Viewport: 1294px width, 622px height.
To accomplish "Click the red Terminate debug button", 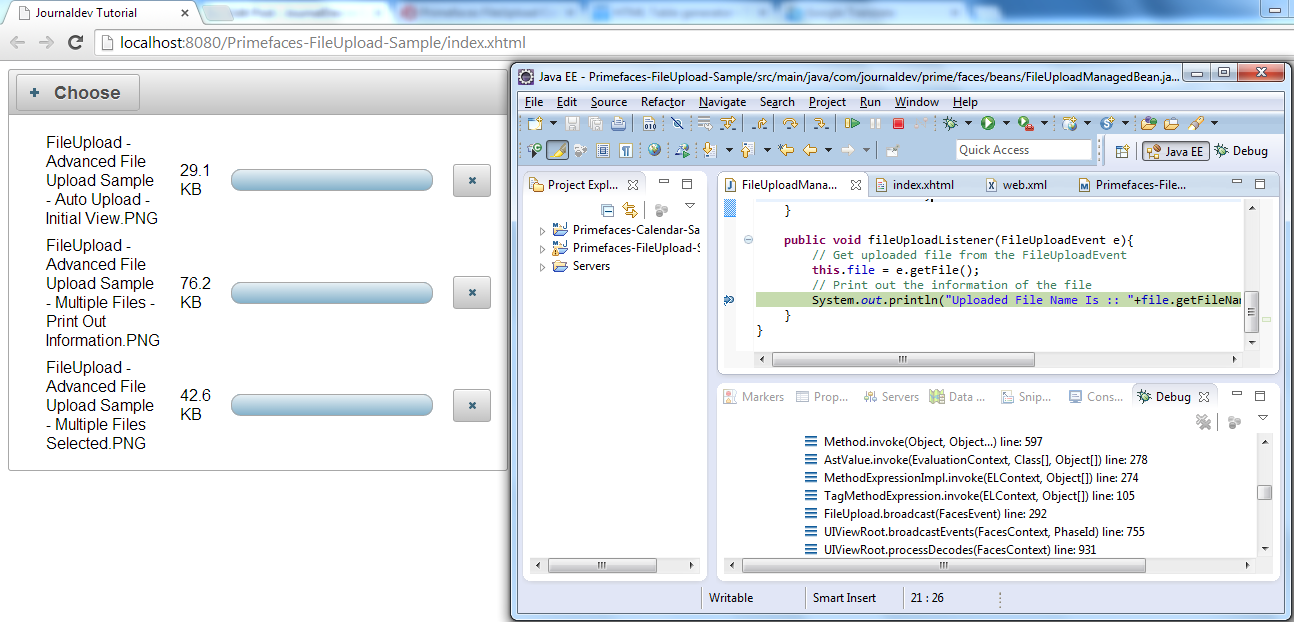I will click(898, 124).
